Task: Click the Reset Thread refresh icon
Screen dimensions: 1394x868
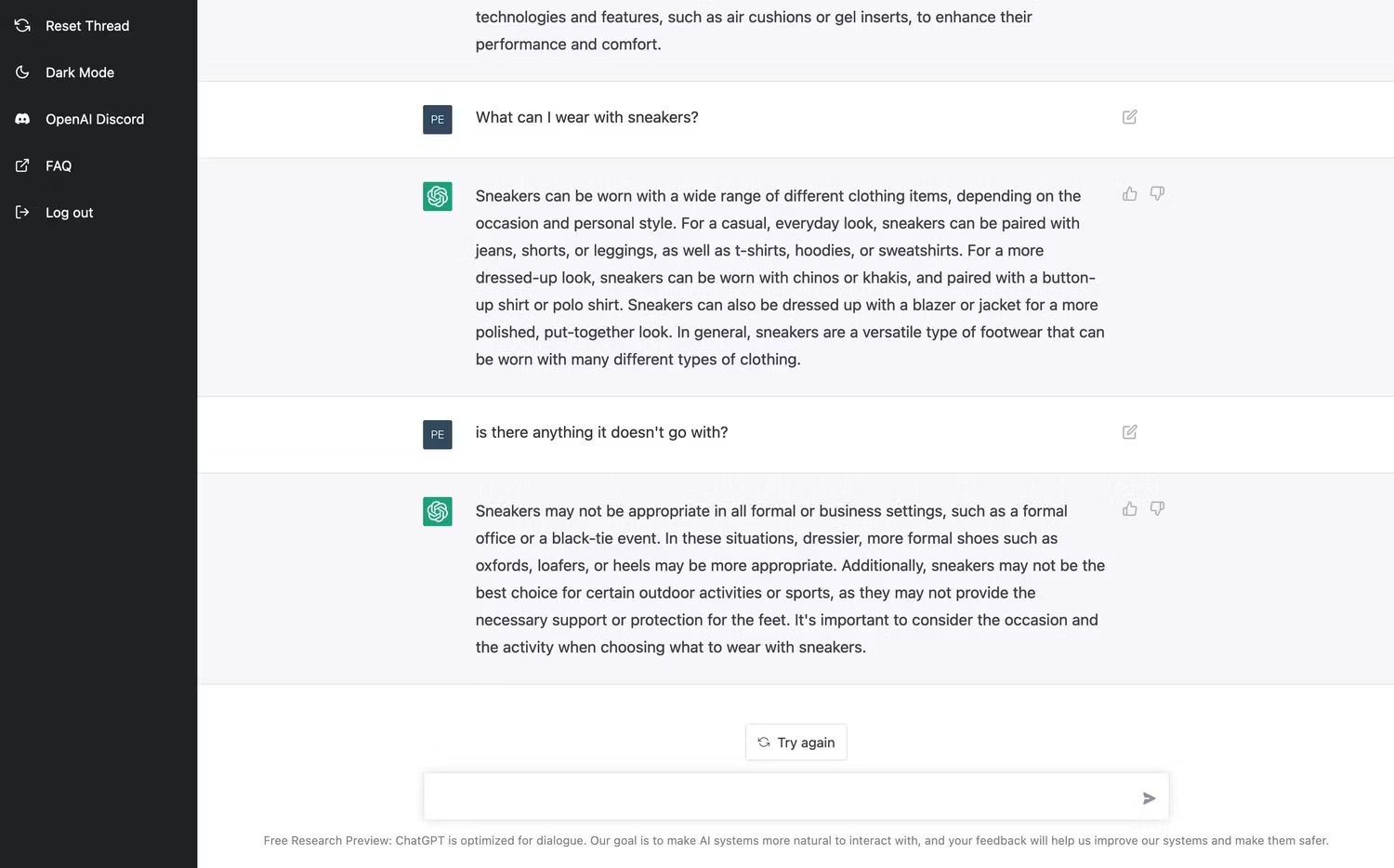Action: pos(22,26)
